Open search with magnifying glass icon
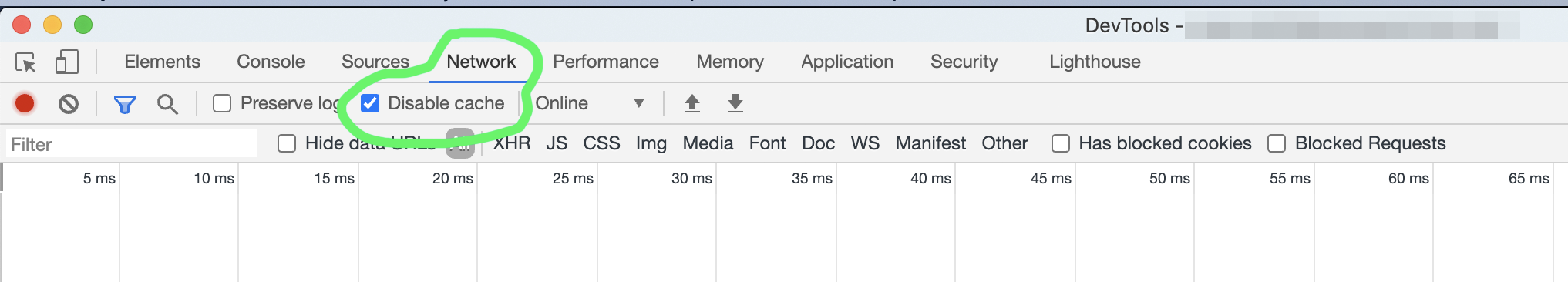1568x282 pixels. pyautogui.click(x=167, y=104)
